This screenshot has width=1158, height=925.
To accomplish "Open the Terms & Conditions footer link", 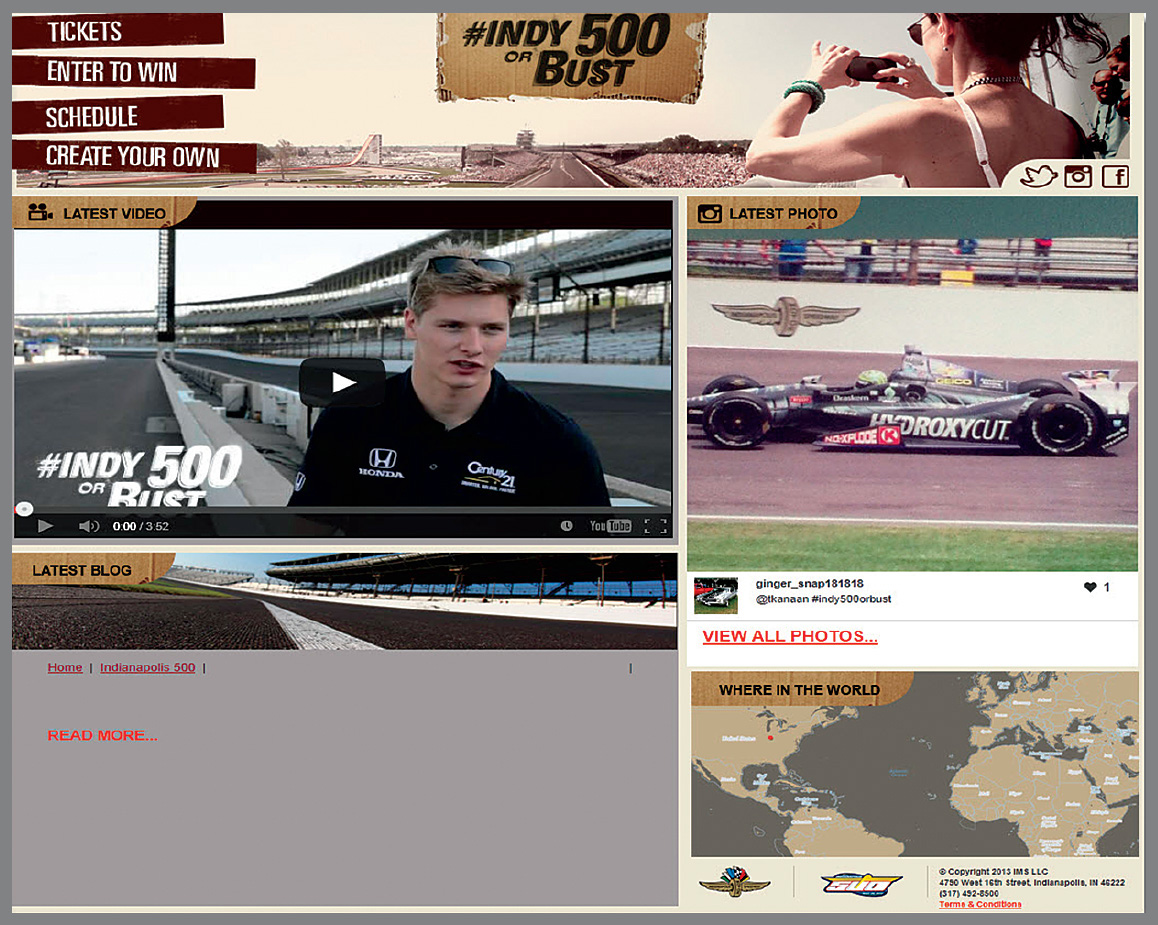I will [980, 904].
